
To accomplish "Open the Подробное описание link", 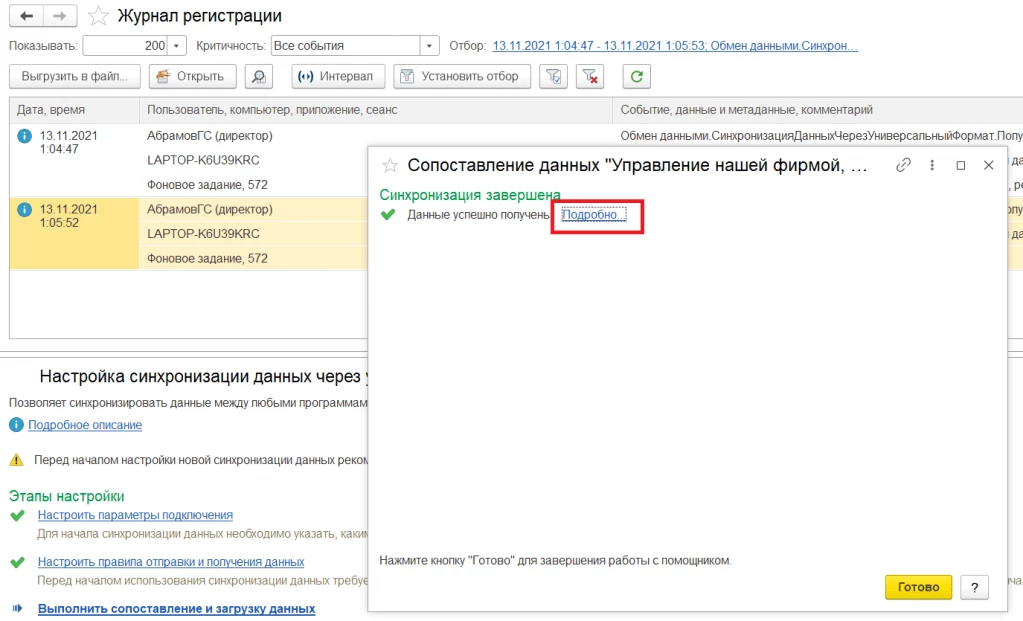I will [85, 425].
